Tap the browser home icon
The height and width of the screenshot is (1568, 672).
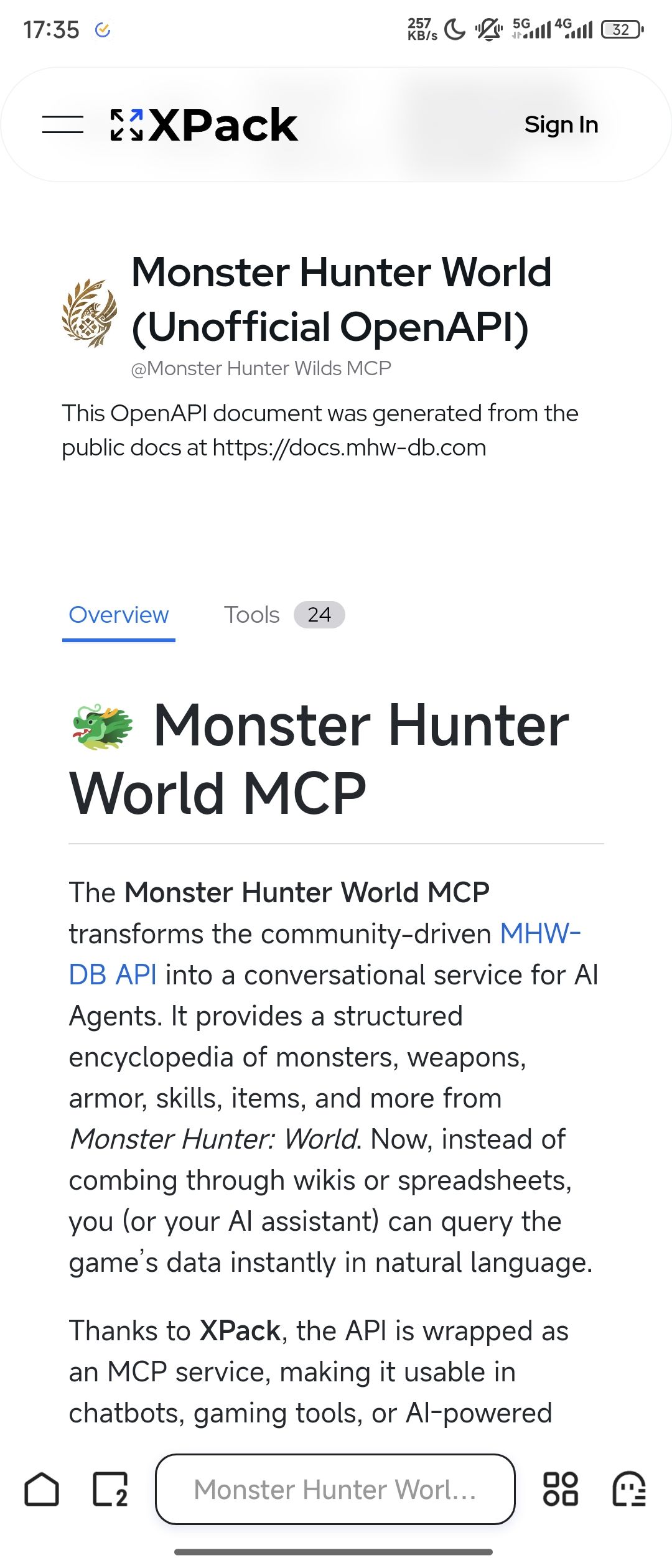[x=42, y=1490]
